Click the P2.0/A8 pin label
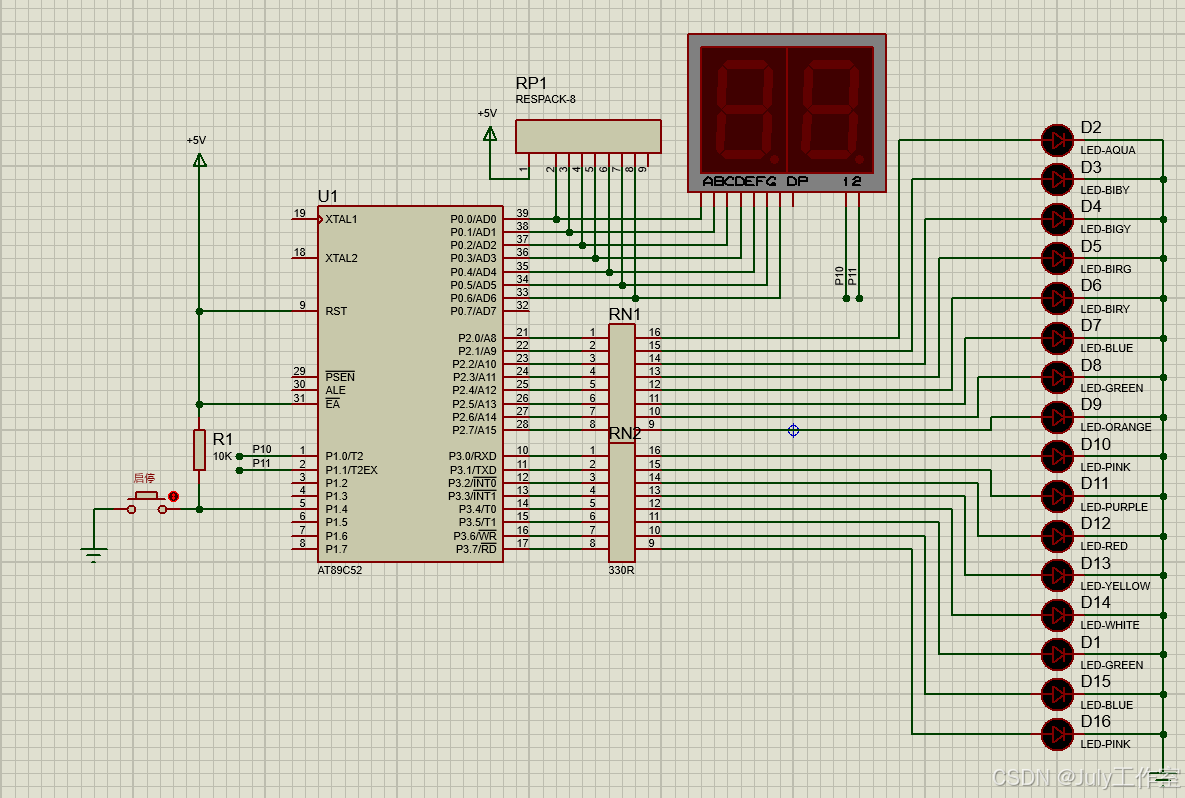Viewport: 1185px width, 798px height. point(477,338)
